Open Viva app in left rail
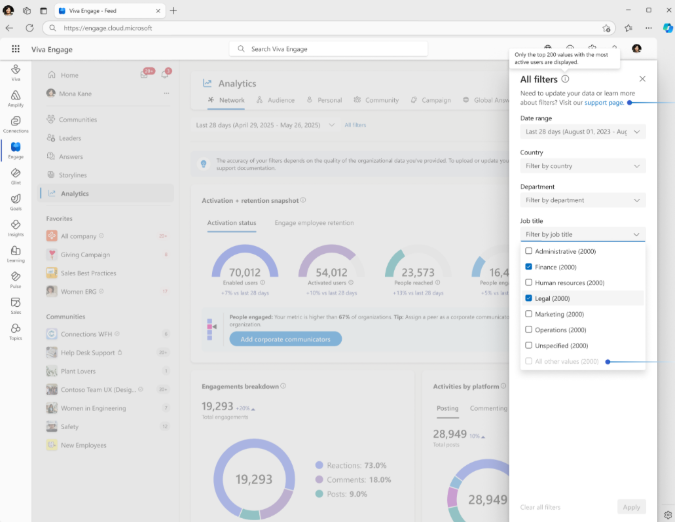 (15, 72)
